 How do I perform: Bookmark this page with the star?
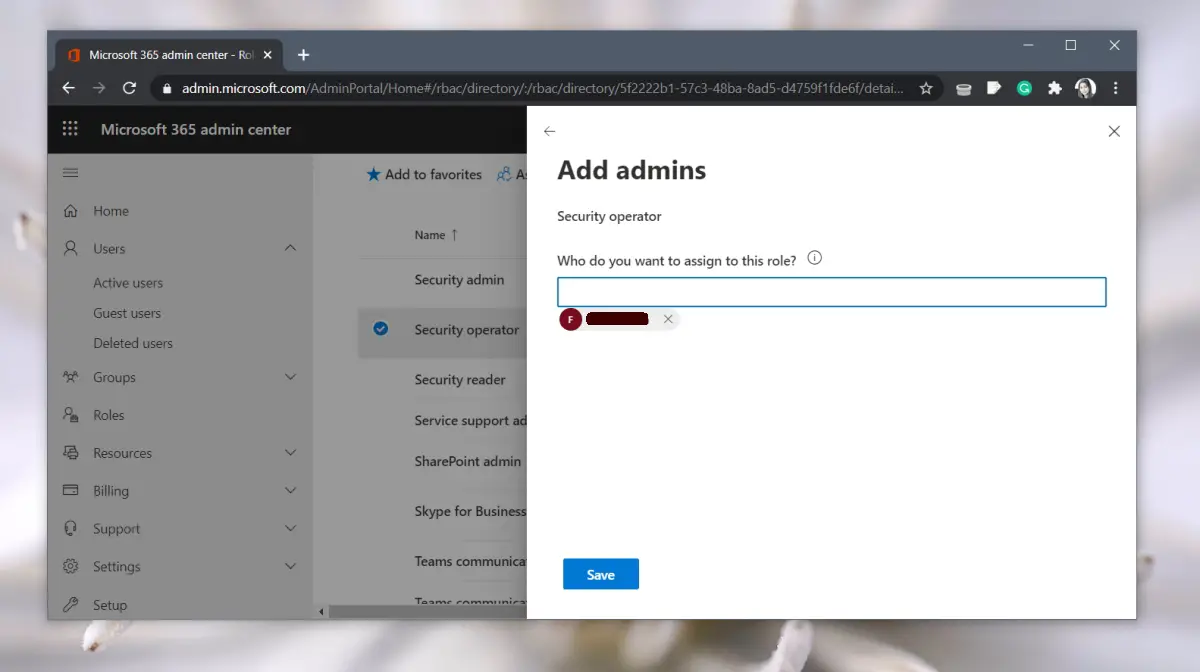pos(926,88)
